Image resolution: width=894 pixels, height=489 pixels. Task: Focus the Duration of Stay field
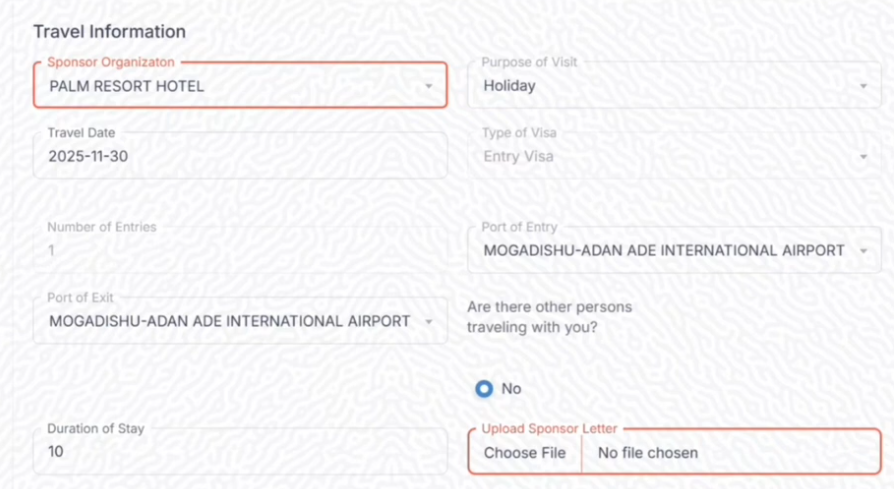240,452
